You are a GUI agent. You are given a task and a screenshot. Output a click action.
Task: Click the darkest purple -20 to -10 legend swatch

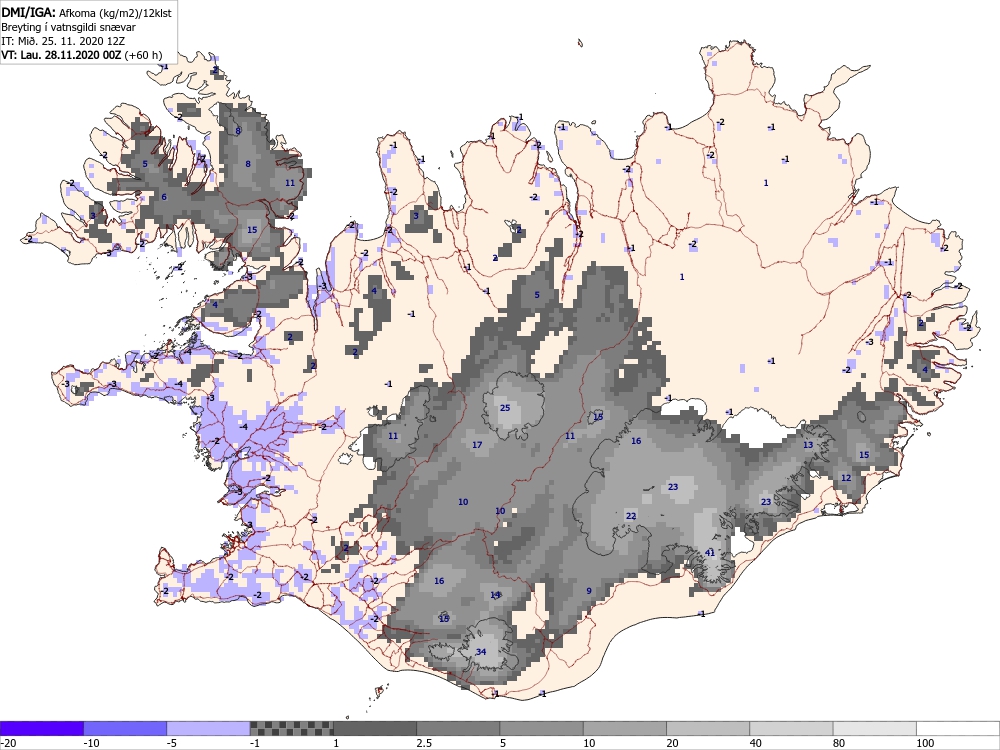pyautogui.click(x=41, y=728)
